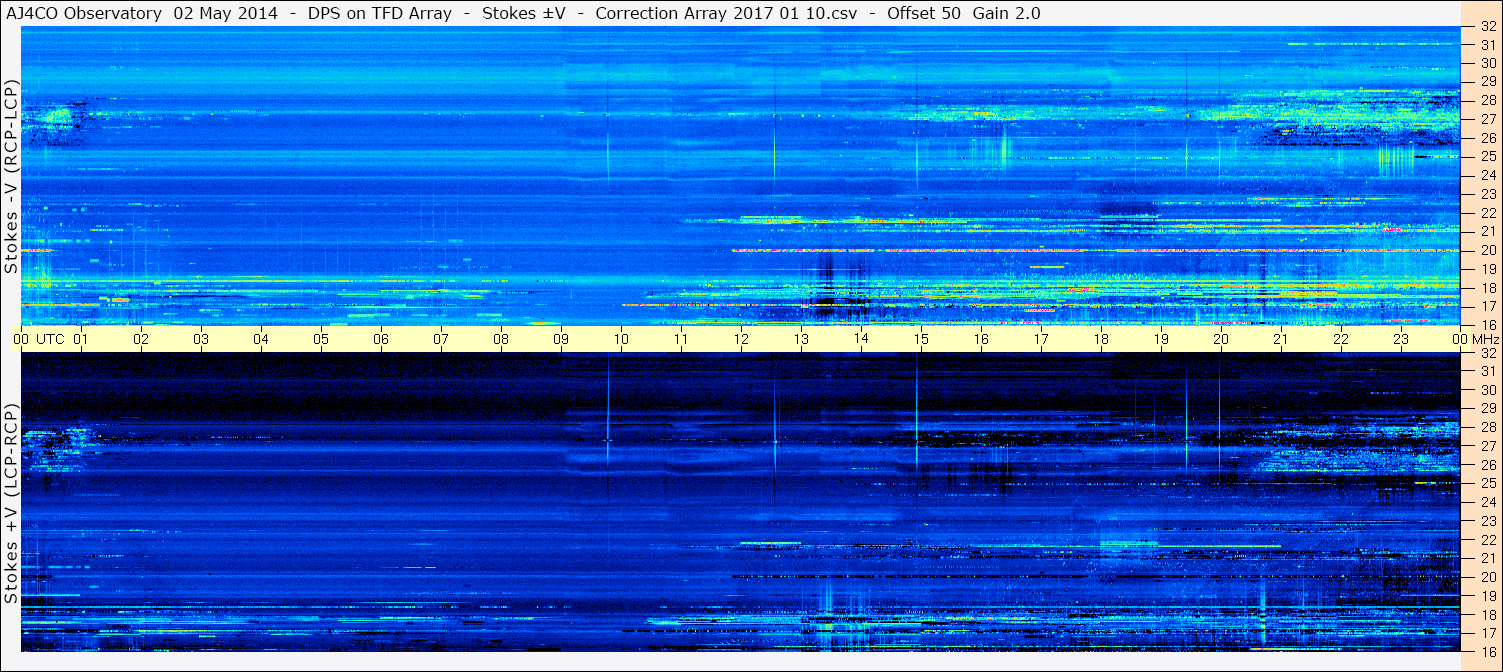Click the Gain 2.0 value in the header
Viewport: 1503px width, 672px height.
click(1007, 13)
